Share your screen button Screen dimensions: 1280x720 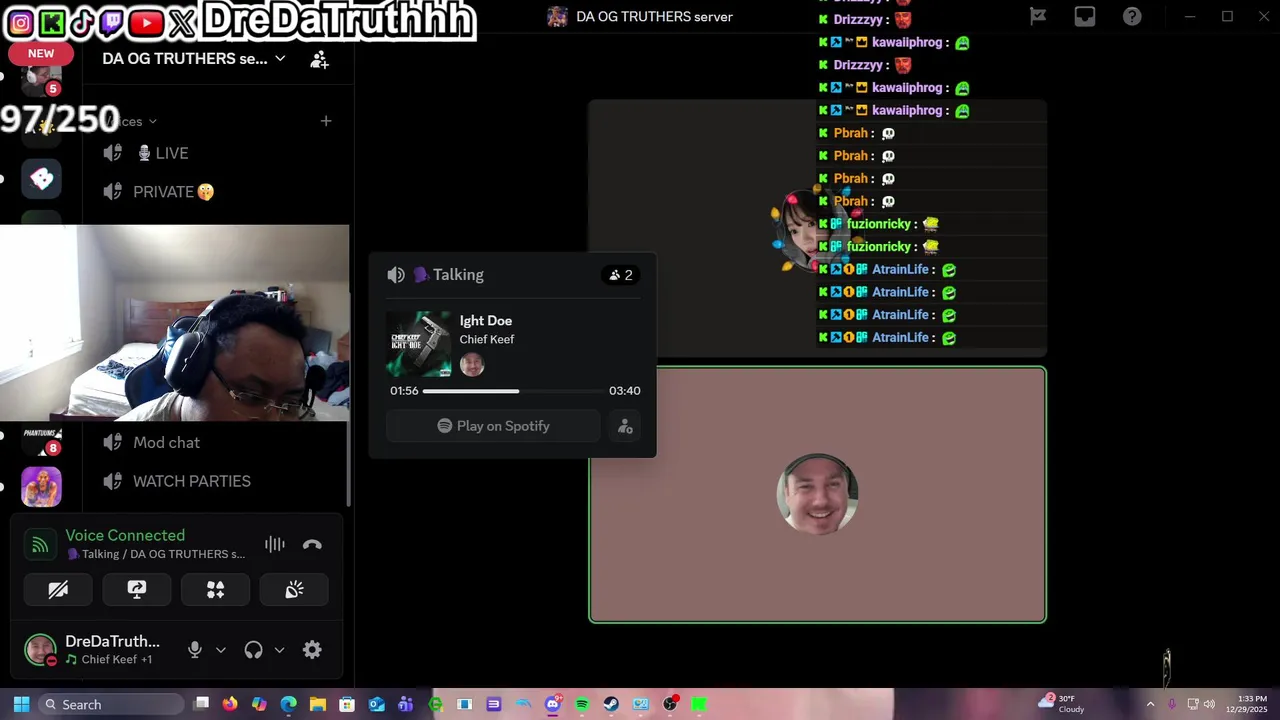click(x=137, y=590)
